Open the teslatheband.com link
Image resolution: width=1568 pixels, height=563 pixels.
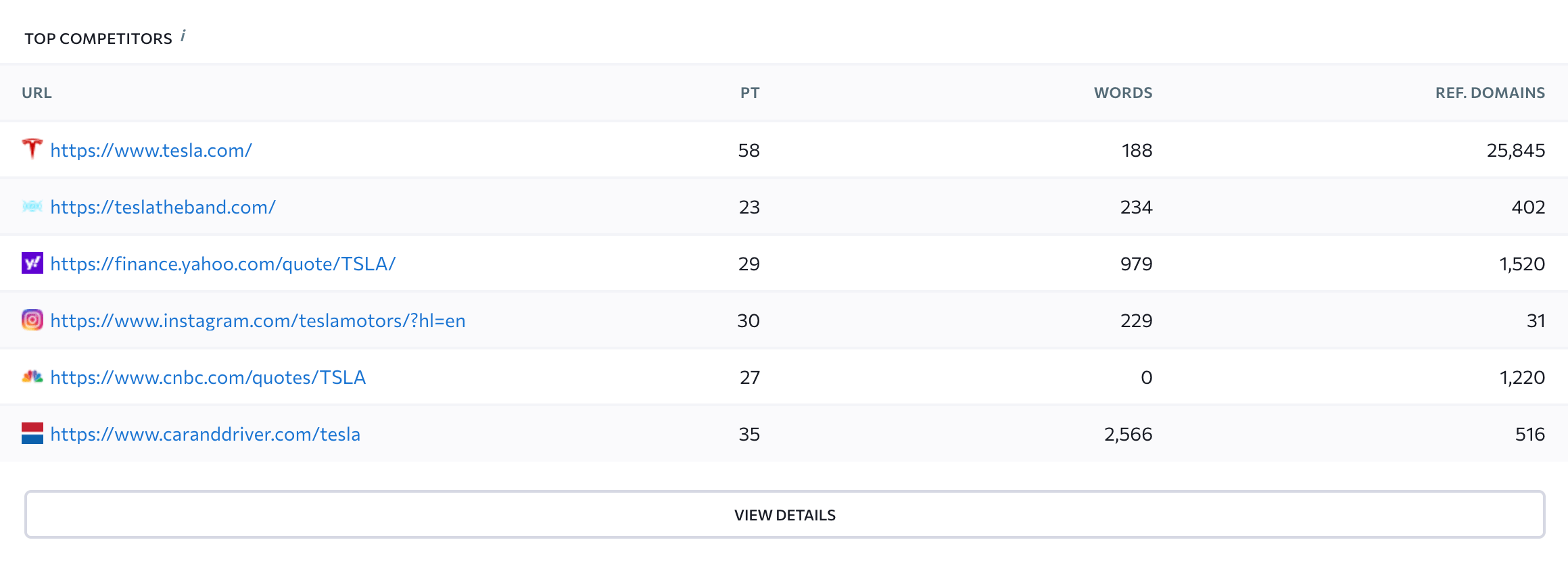163,207
